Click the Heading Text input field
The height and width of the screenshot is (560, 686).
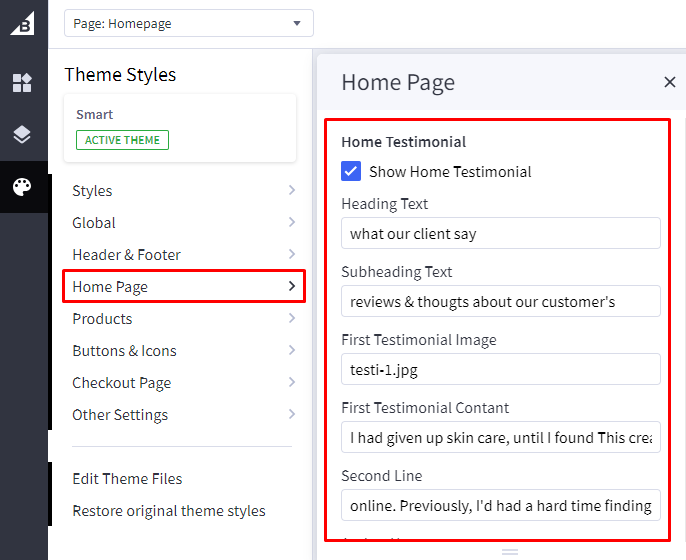tap(500, 234)
